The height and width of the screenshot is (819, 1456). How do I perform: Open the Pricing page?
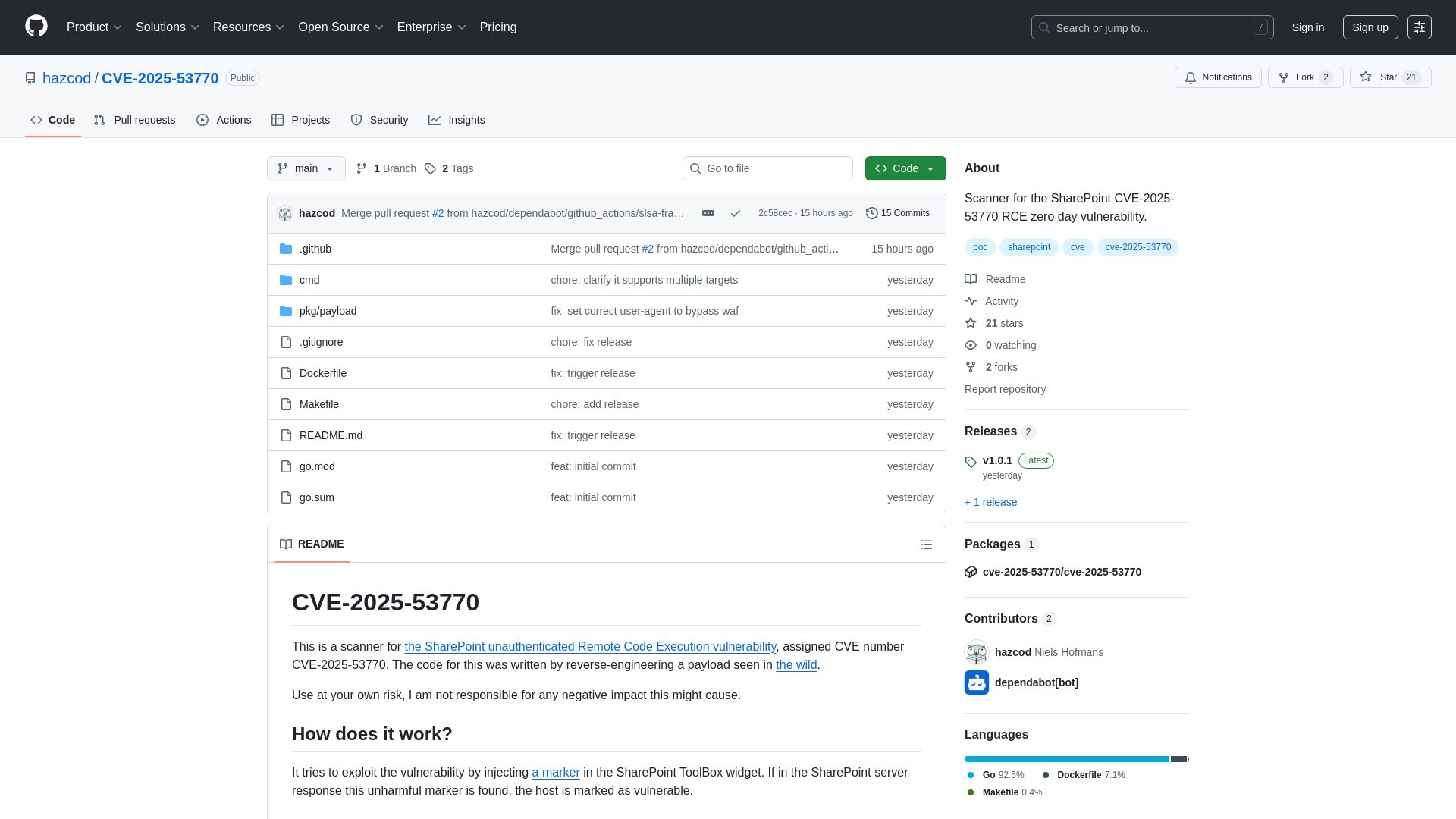click(498, 27)
